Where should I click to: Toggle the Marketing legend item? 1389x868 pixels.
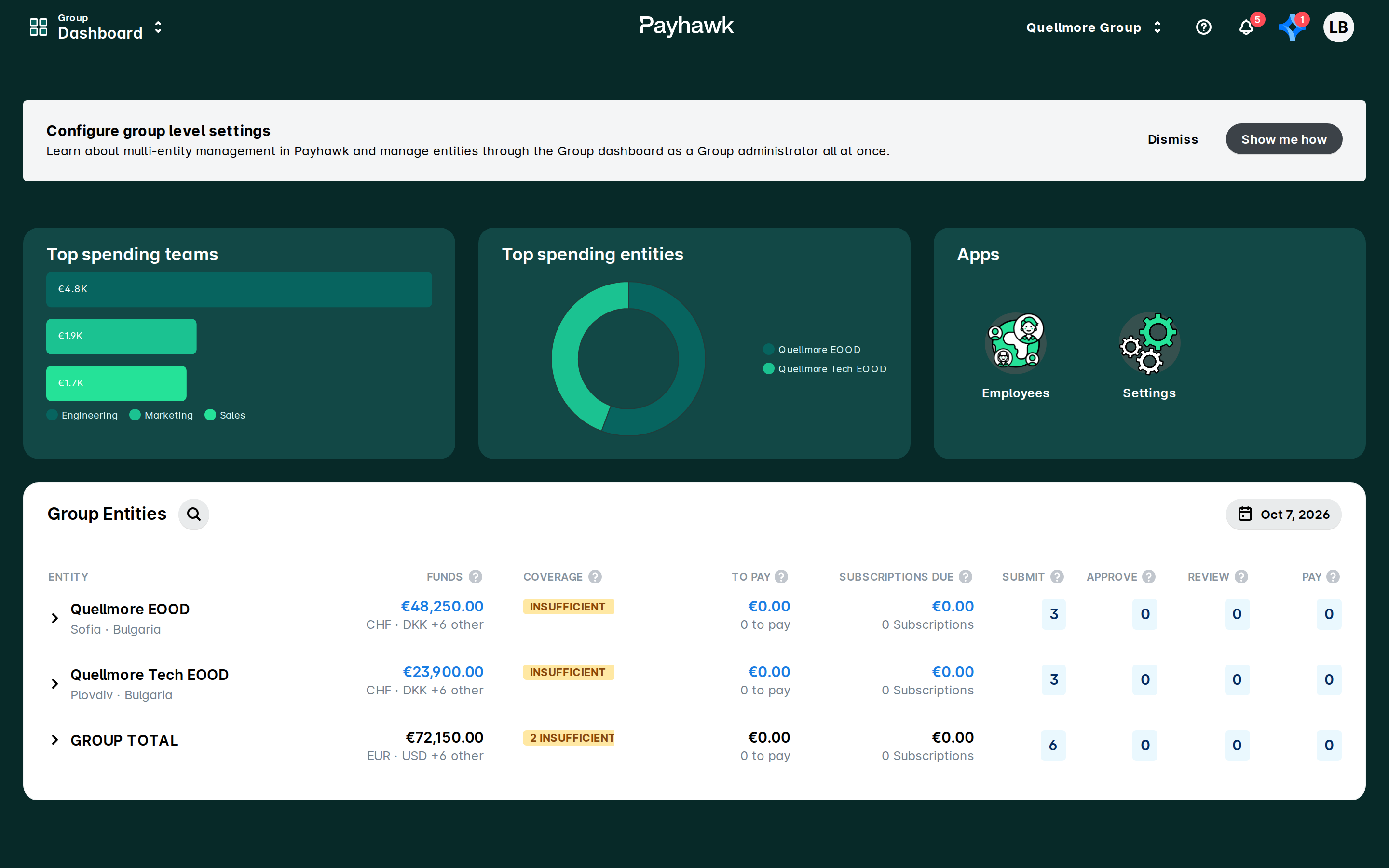click(x=161, y=415)
